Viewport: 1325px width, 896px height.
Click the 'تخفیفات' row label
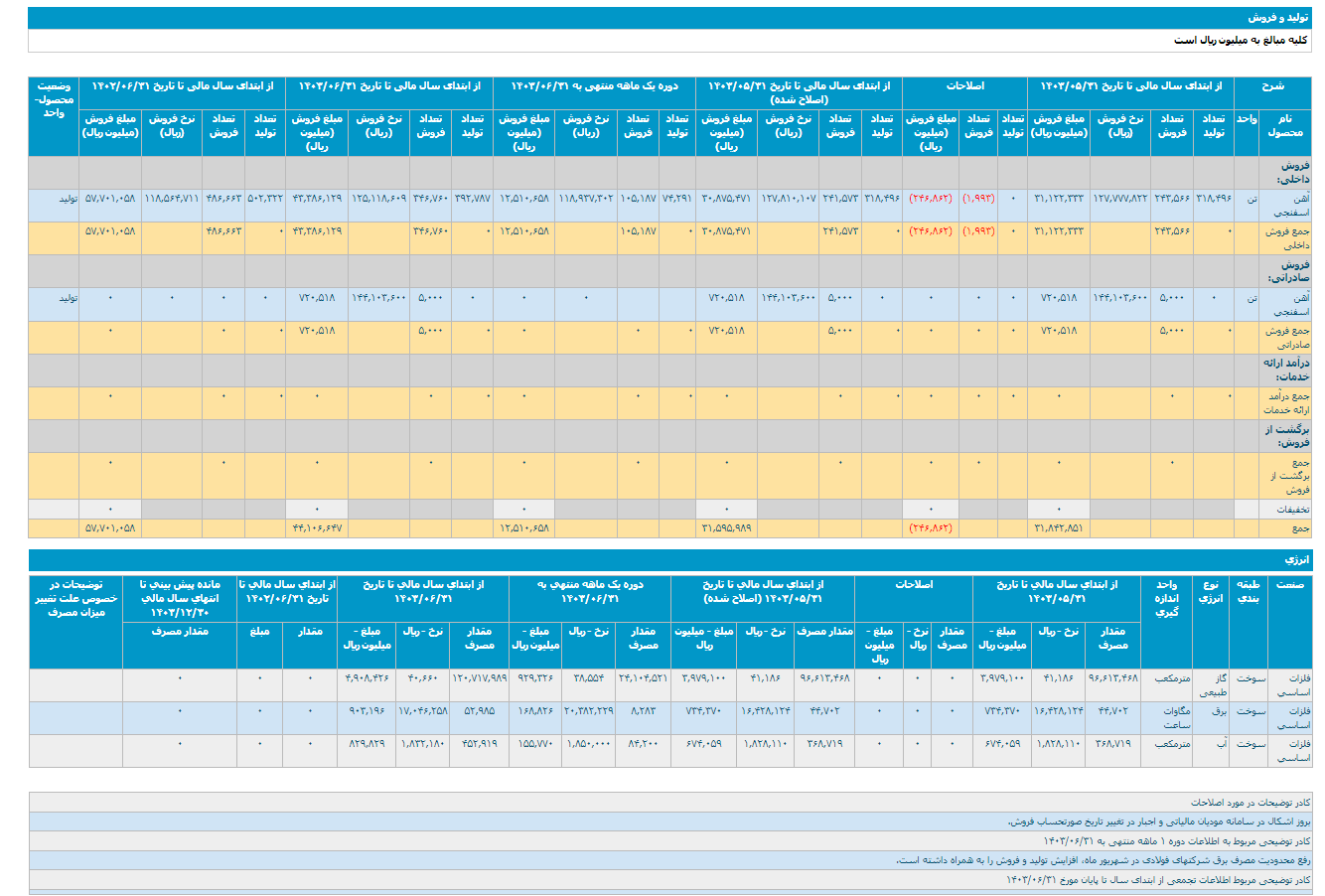click(x=1292, y=509)
